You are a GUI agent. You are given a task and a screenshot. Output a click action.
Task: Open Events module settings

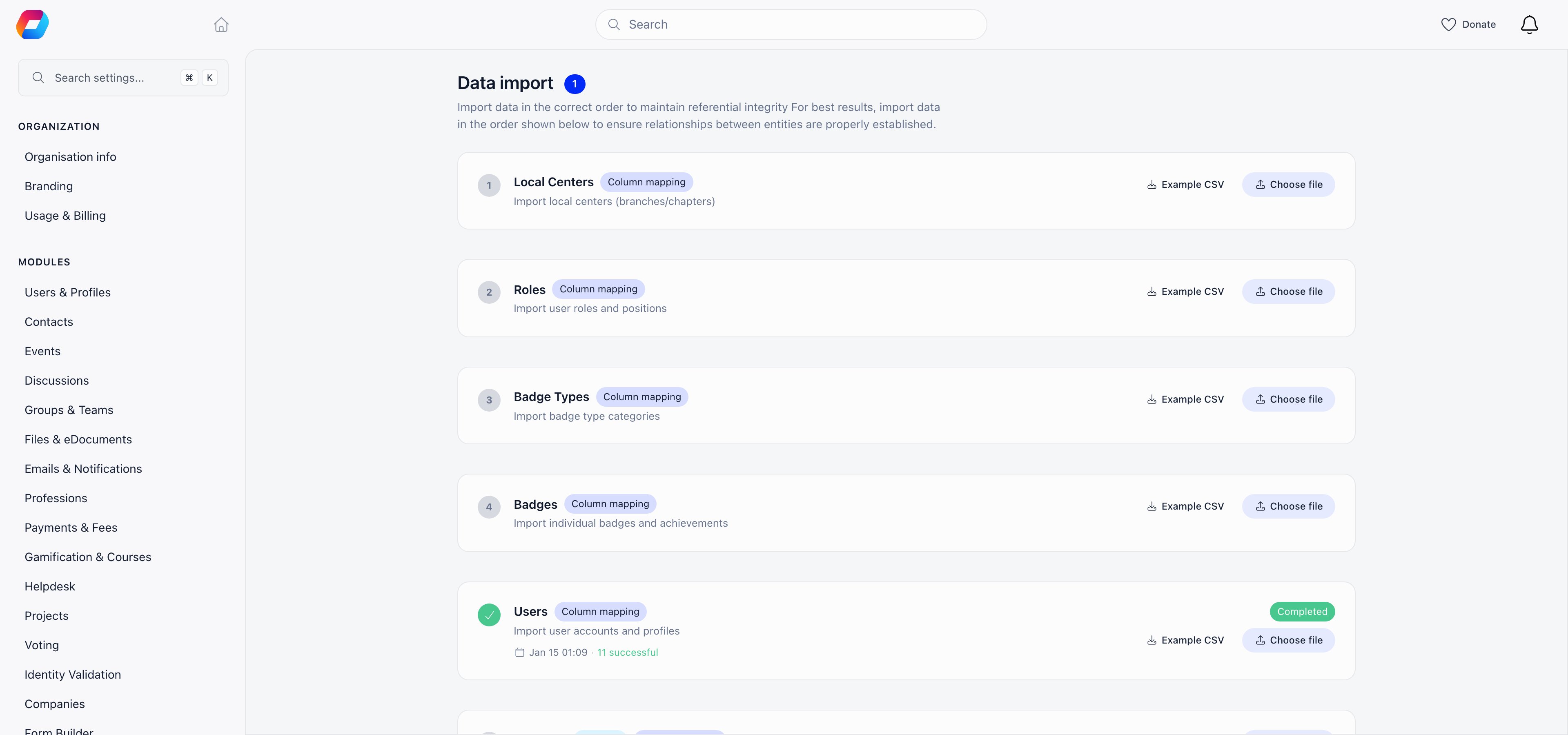[x=42, y=351]
